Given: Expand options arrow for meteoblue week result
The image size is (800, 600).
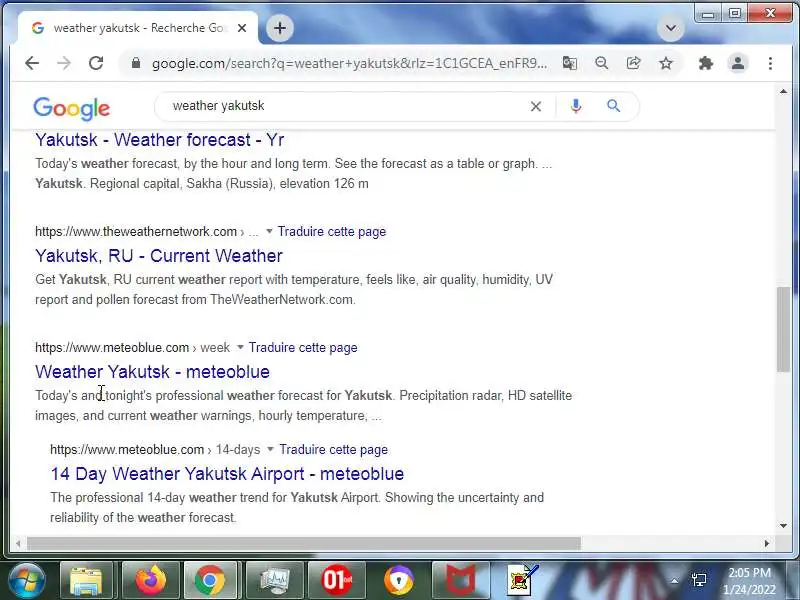Looking at the screenshot, I should tap(240, 347).
